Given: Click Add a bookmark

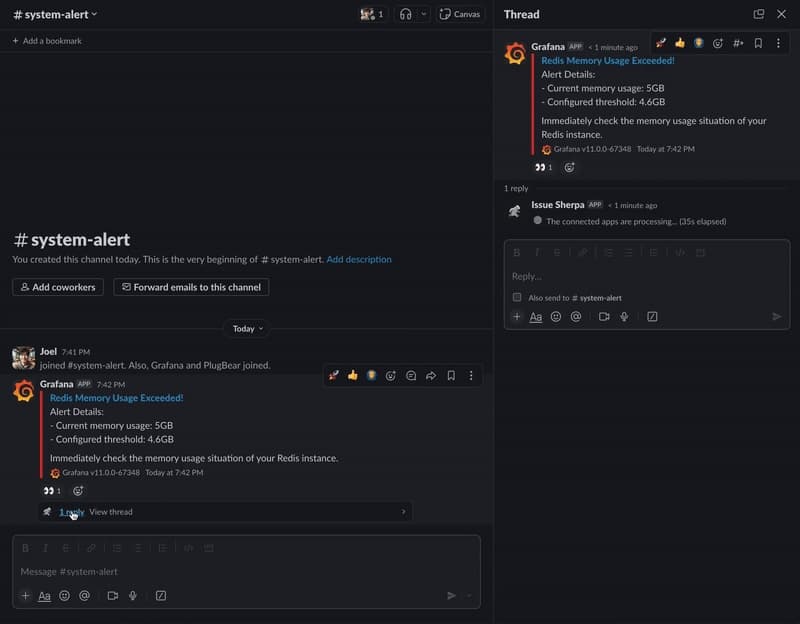Looking at the screenshot, I should pos(47,41).
